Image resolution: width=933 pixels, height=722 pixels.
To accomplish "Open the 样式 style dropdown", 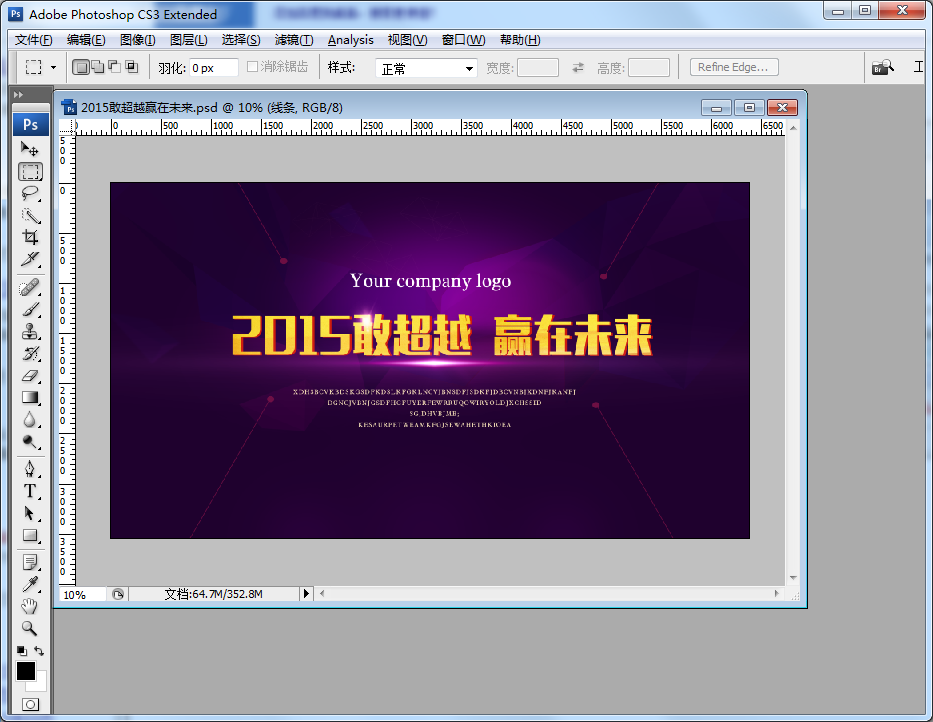I will point(426,68).
